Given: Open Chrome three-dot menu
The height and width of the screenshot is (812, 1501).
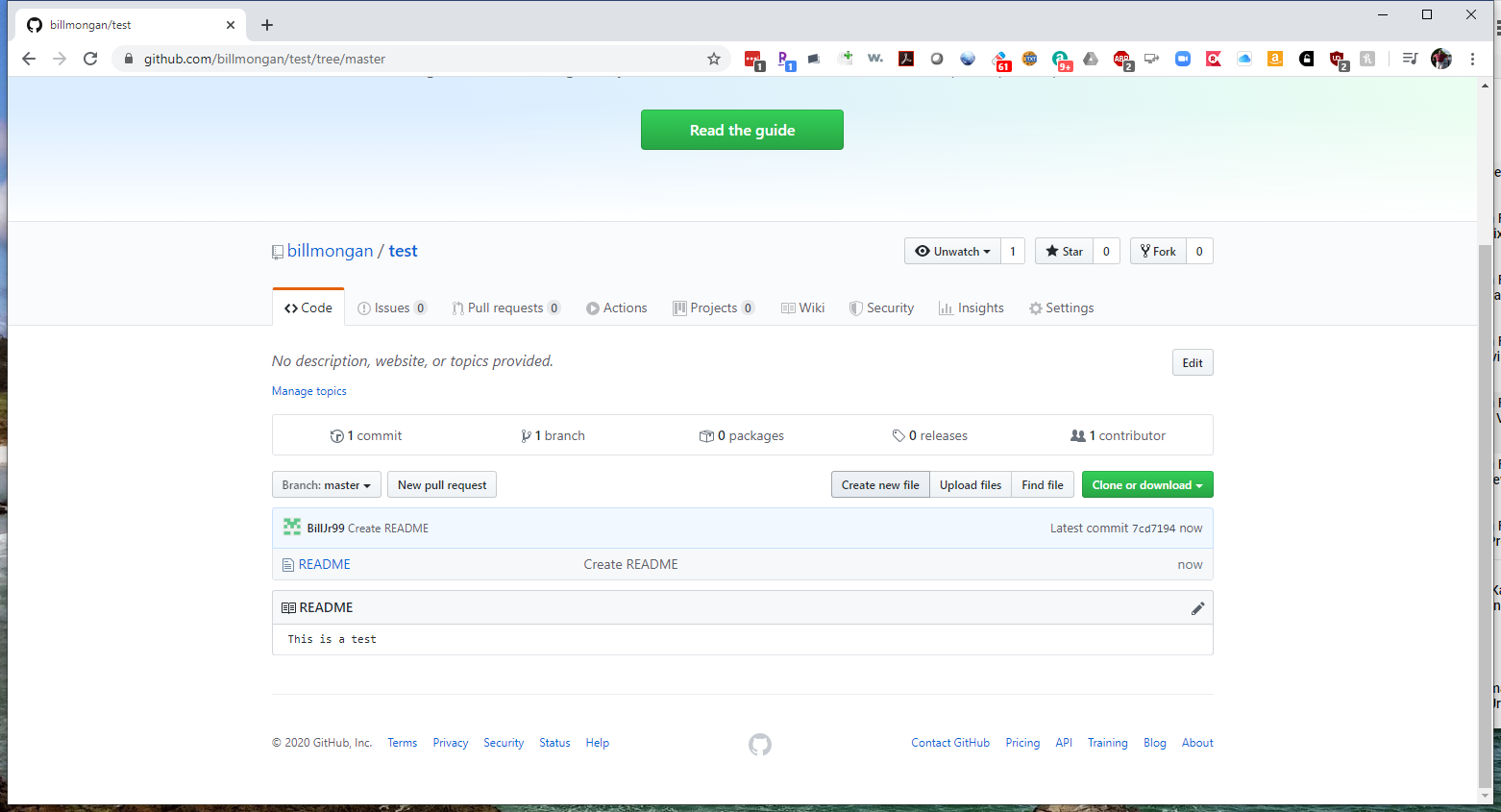Looking at the screenshot, I should click(1472, 59).
